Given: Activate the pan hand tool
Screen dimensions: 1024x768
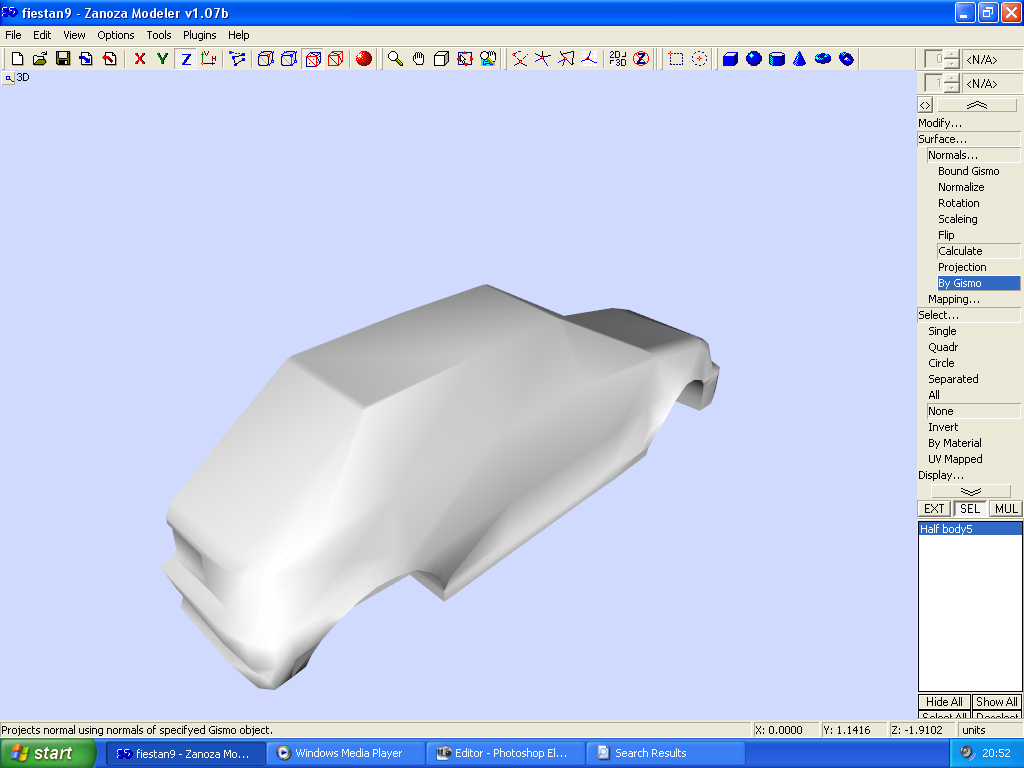Looking at the screenshot, I should 418,59.
